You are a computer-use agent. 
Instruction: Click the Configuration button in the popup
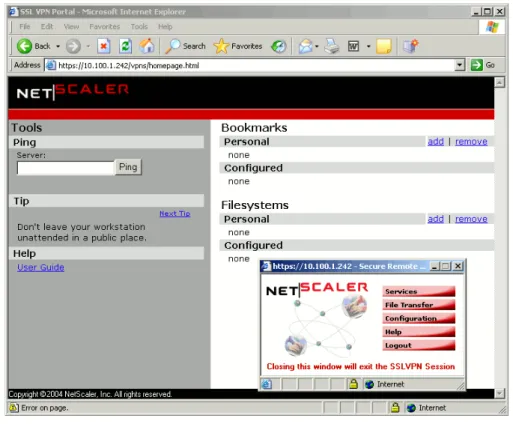point(419,318)
